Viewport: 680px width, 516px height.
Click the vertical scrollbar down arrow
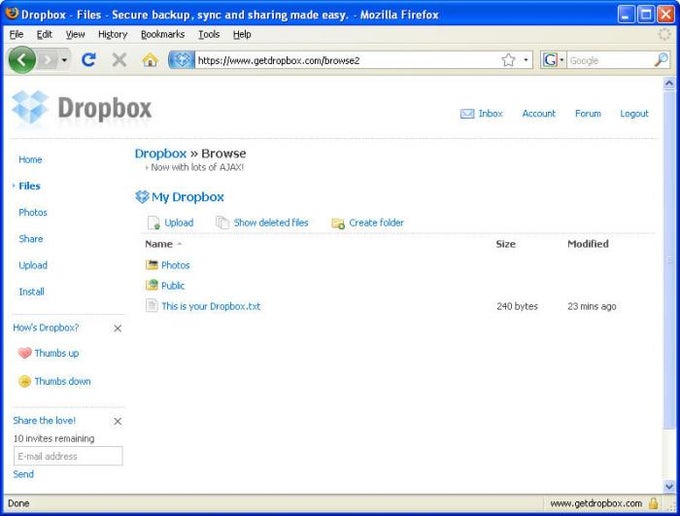coord(669,486)
